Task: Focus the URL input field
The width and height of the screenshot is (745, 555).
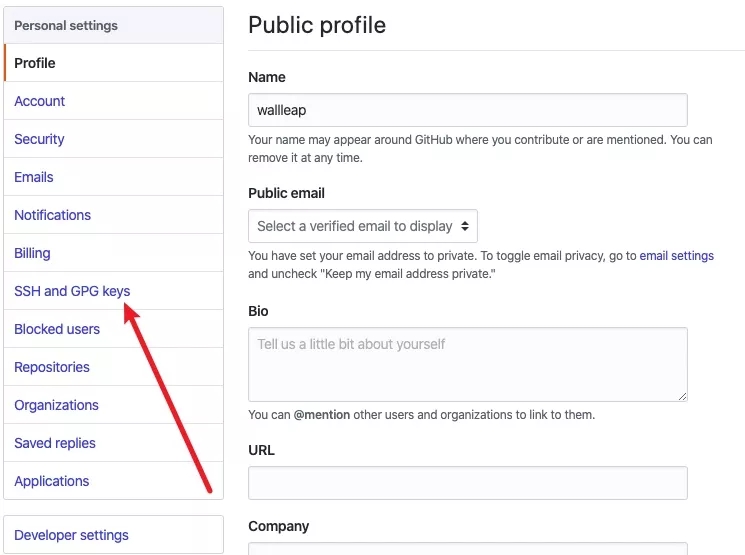Action: 467,483
